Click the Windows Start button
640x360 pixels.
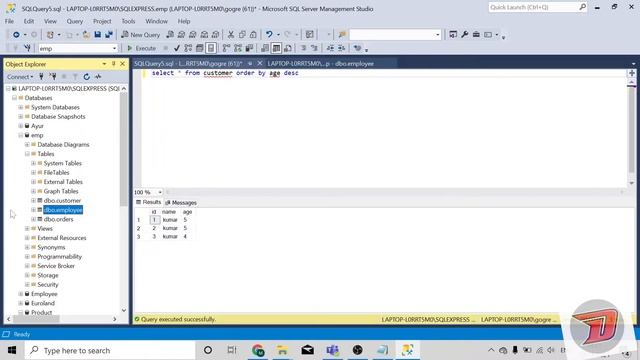coord(11,350)
